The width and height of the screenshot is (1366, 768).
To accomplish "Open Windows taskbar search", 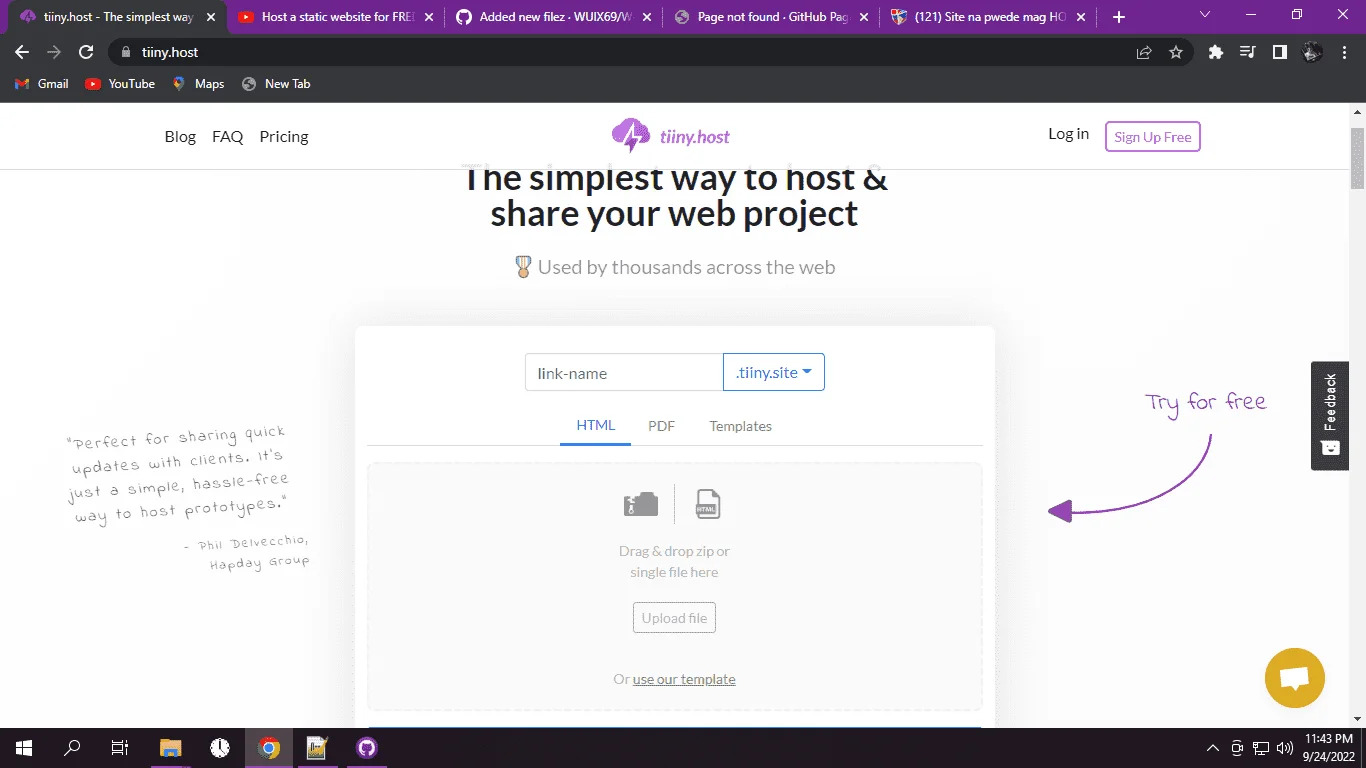I will coord(72,748).
